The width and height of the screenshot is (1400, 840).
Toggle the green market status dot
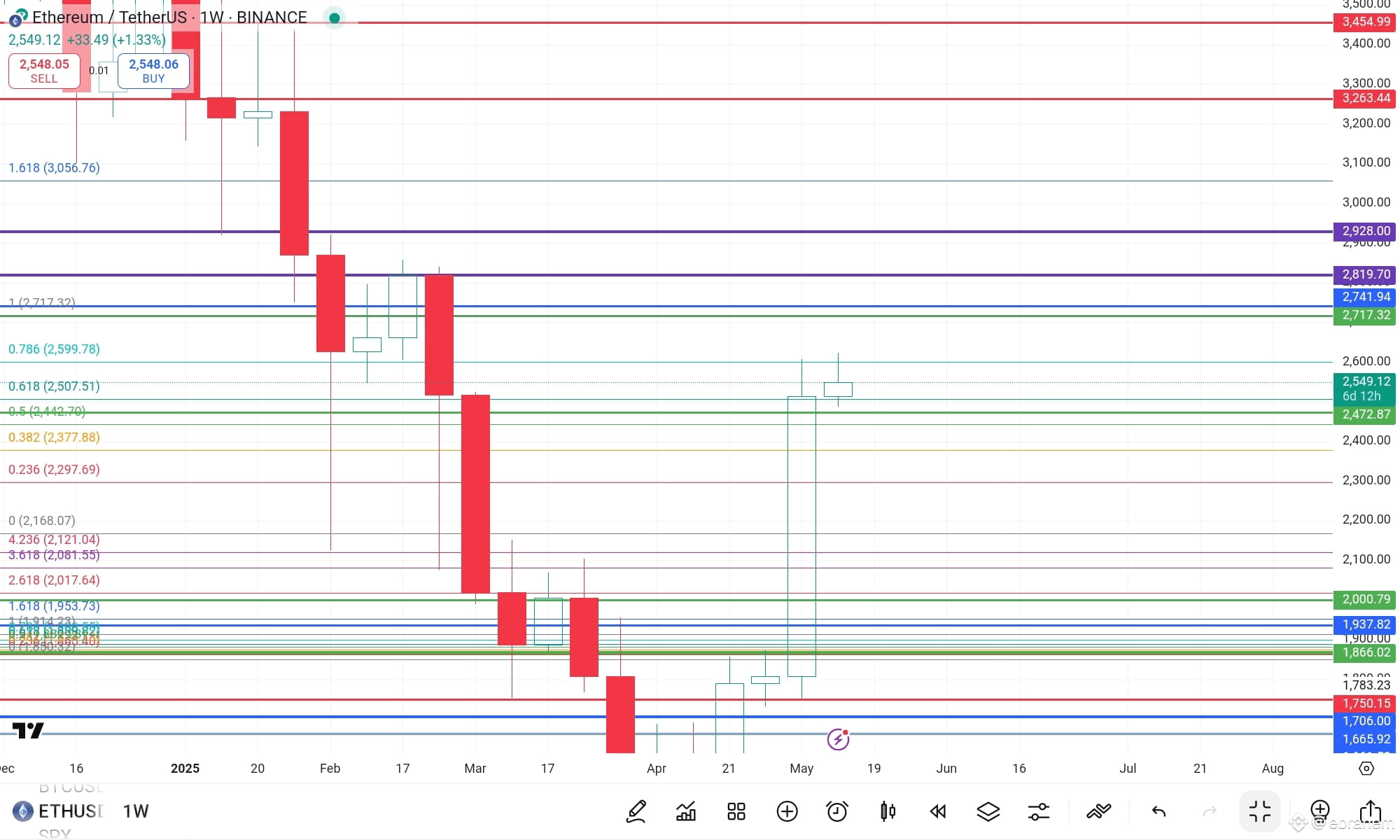coord(335,17)
